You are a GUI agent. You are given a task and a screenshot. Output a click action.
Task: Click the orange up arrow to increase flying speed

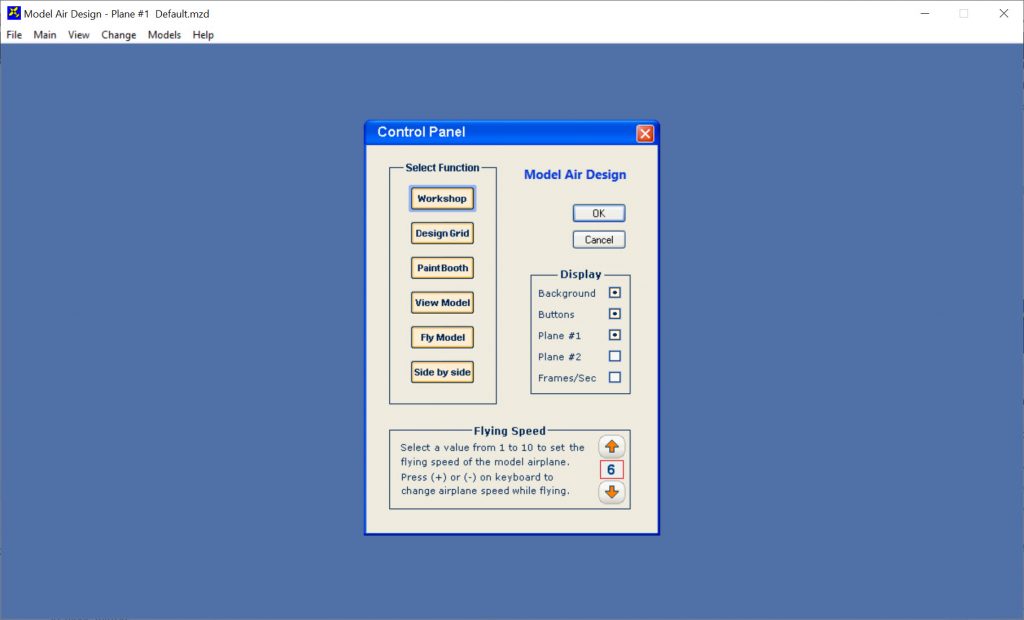(x=611, y=447)
